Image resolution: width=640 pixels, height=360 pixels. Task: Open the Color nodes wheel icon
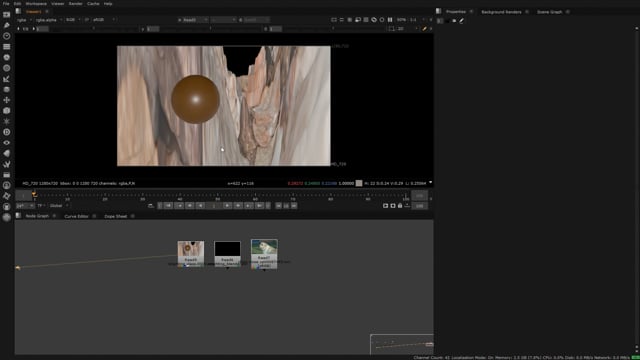pyautogui.click(x=7, y=57)
